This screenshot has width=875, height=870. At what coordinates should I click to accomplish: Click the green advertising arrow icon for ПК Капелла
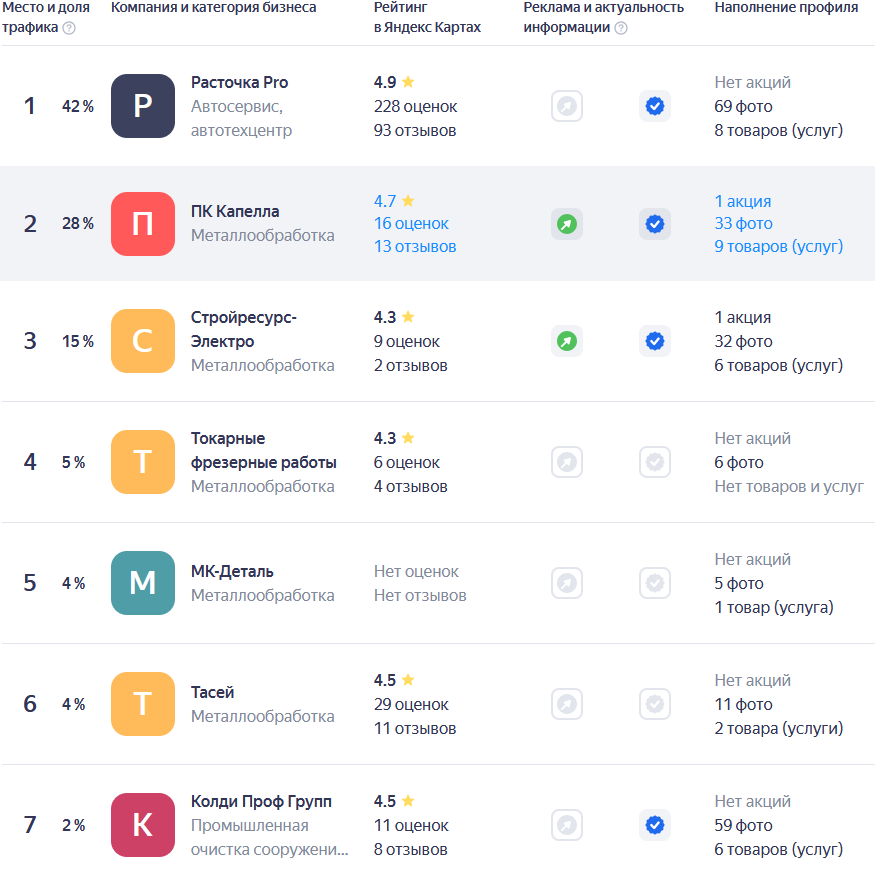pyautogui.click(x=567, y=224)
